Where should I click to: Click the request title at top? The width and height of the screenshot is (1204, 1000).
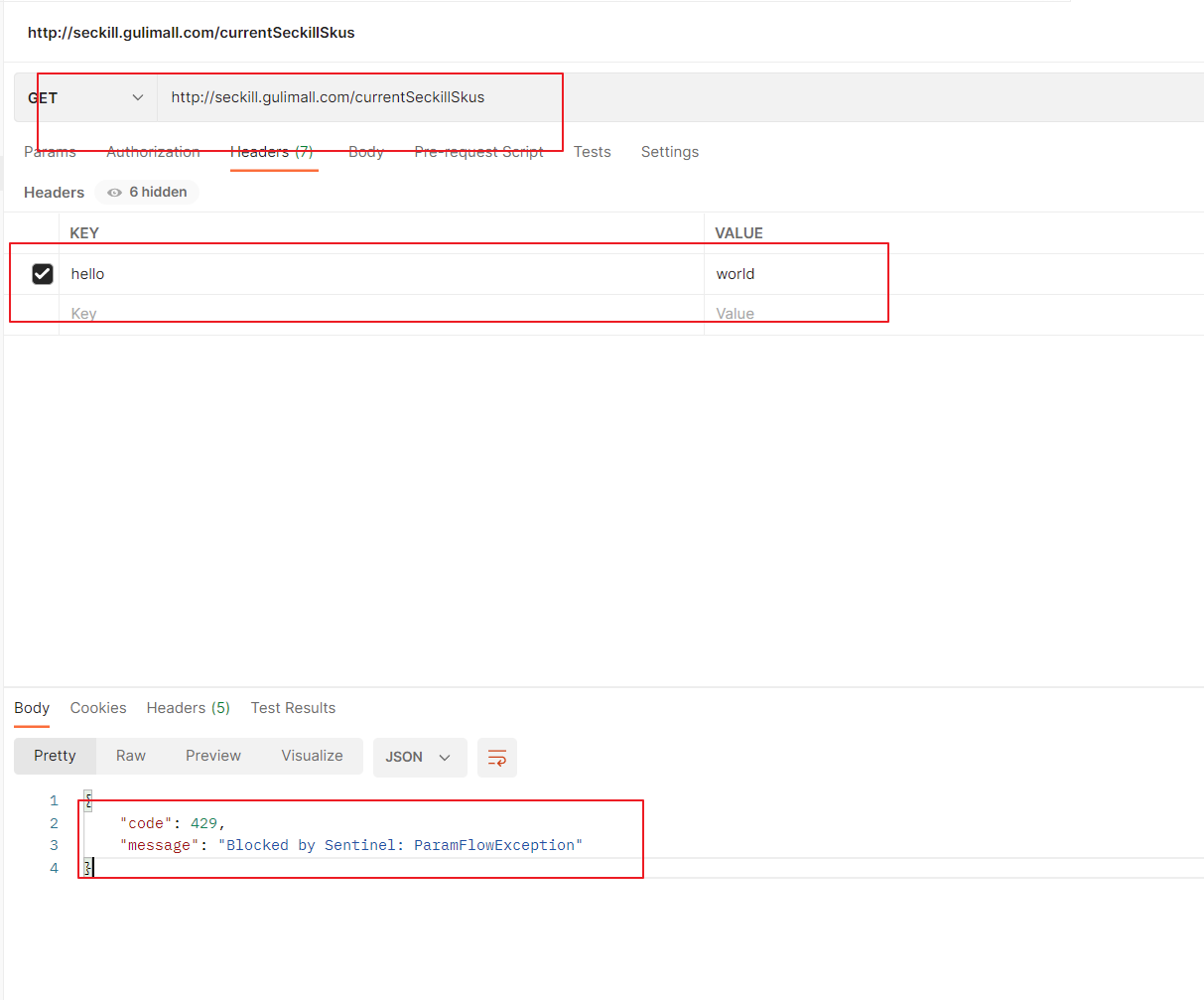point(191,33)
